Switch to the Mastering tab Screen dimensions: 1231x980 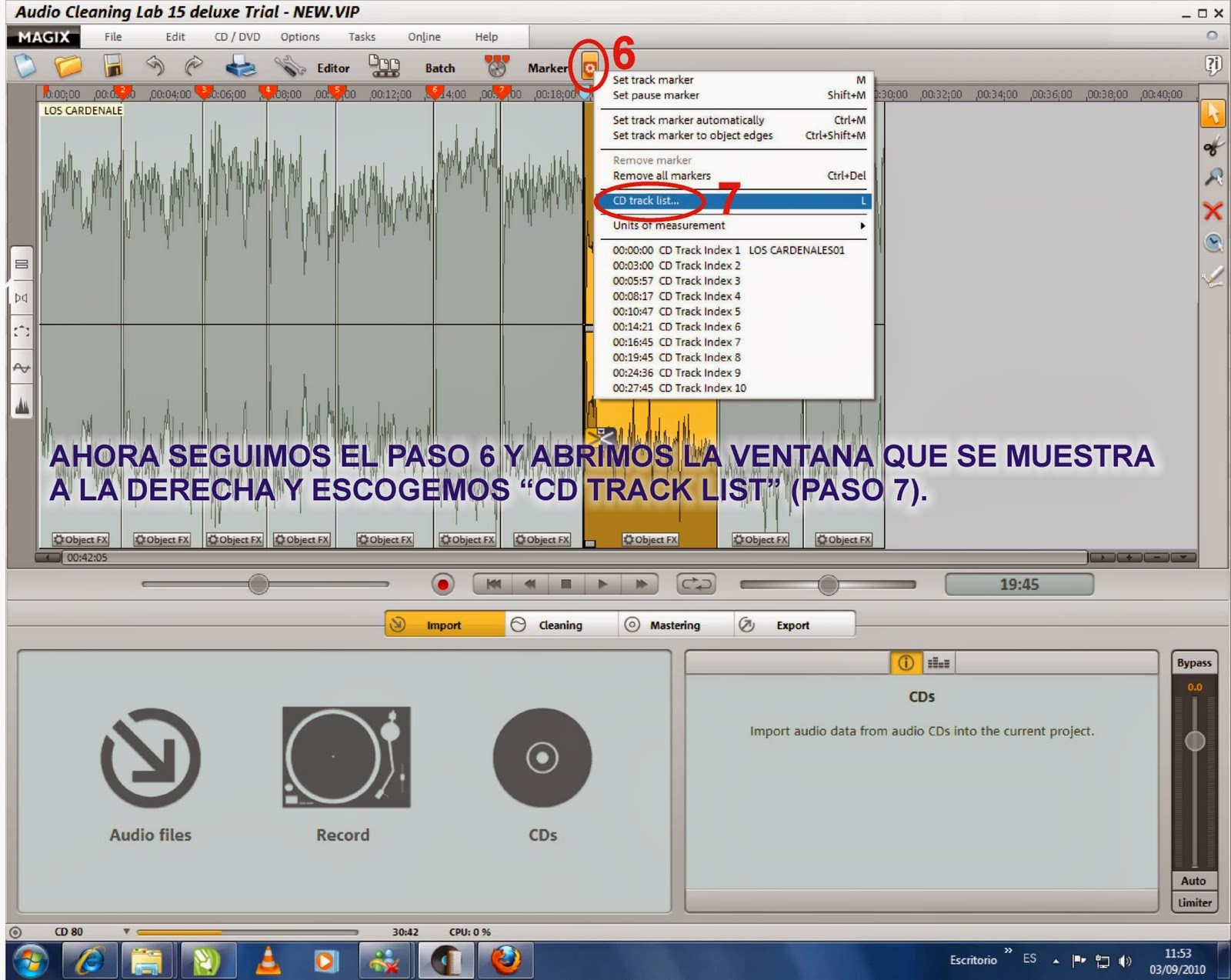[676, 625]
